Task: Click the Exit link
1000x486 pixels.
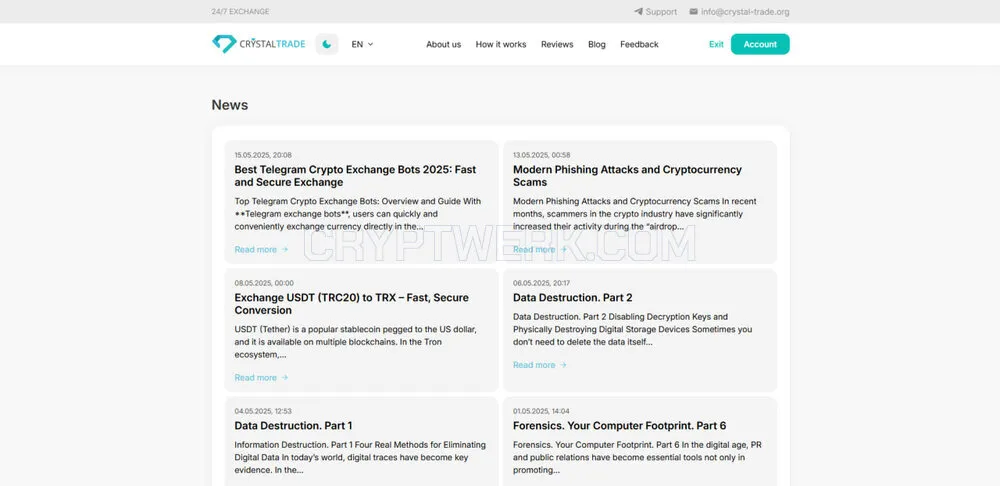Action: 716,44
